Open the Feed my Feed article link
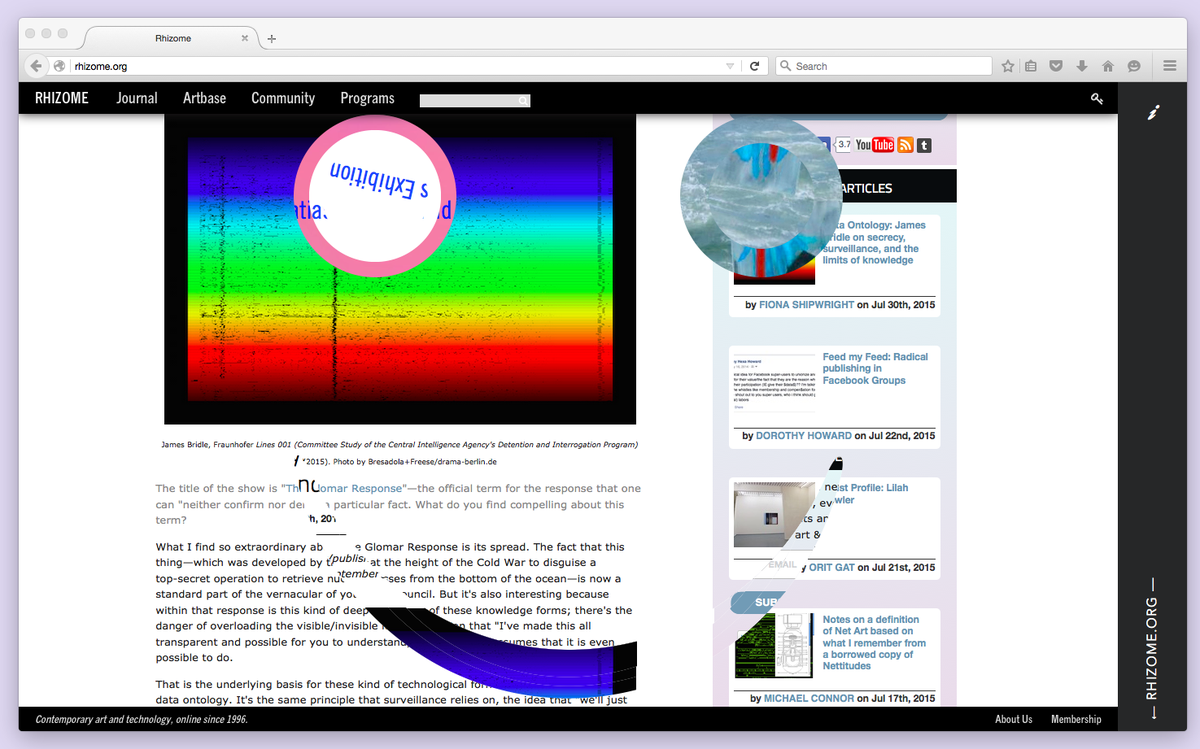Viewport: 1200px width, 749px height. point(875,368)
